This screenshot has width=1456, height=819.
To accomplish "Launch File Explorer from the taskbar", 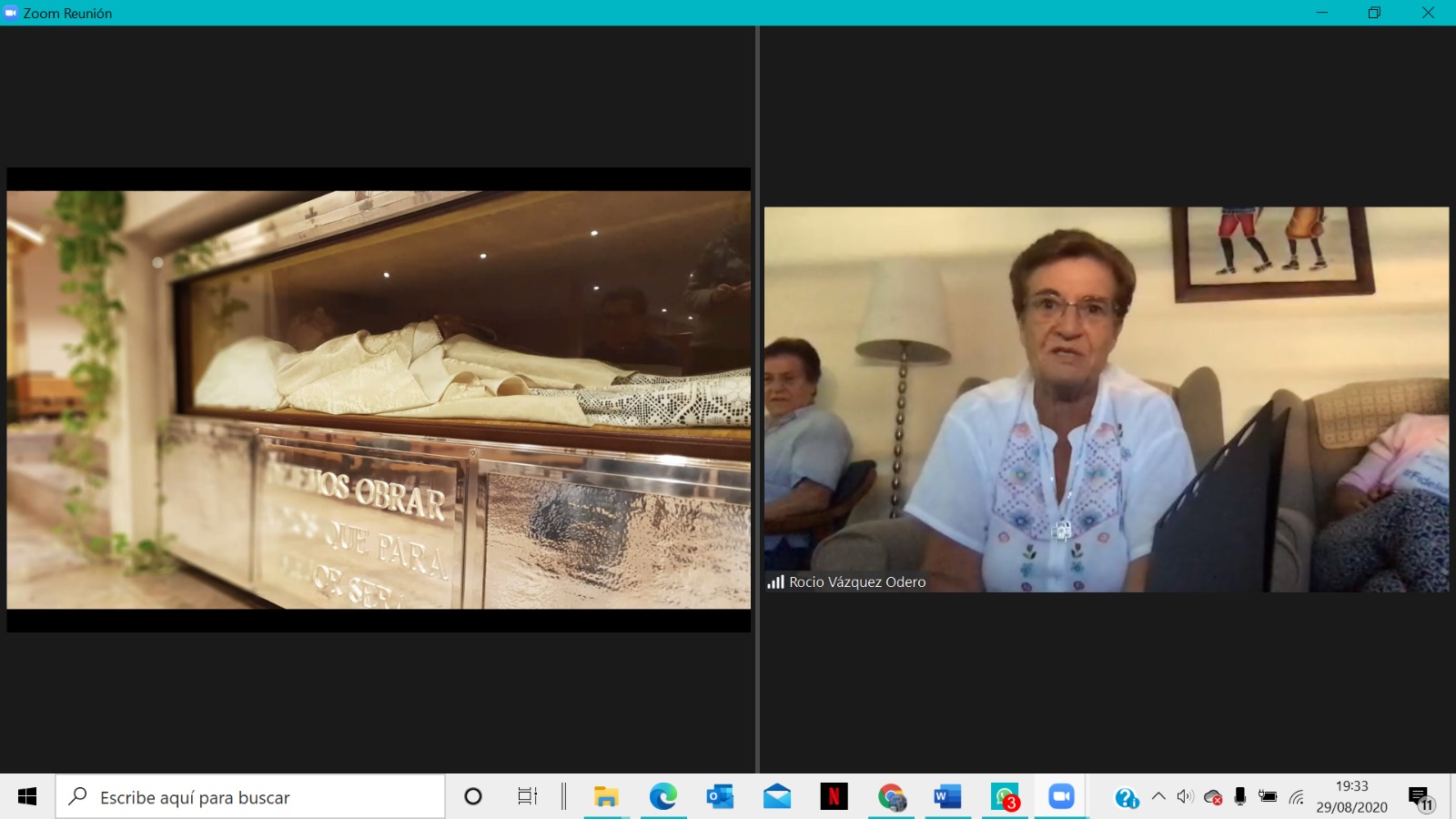I will coord(606,797).
